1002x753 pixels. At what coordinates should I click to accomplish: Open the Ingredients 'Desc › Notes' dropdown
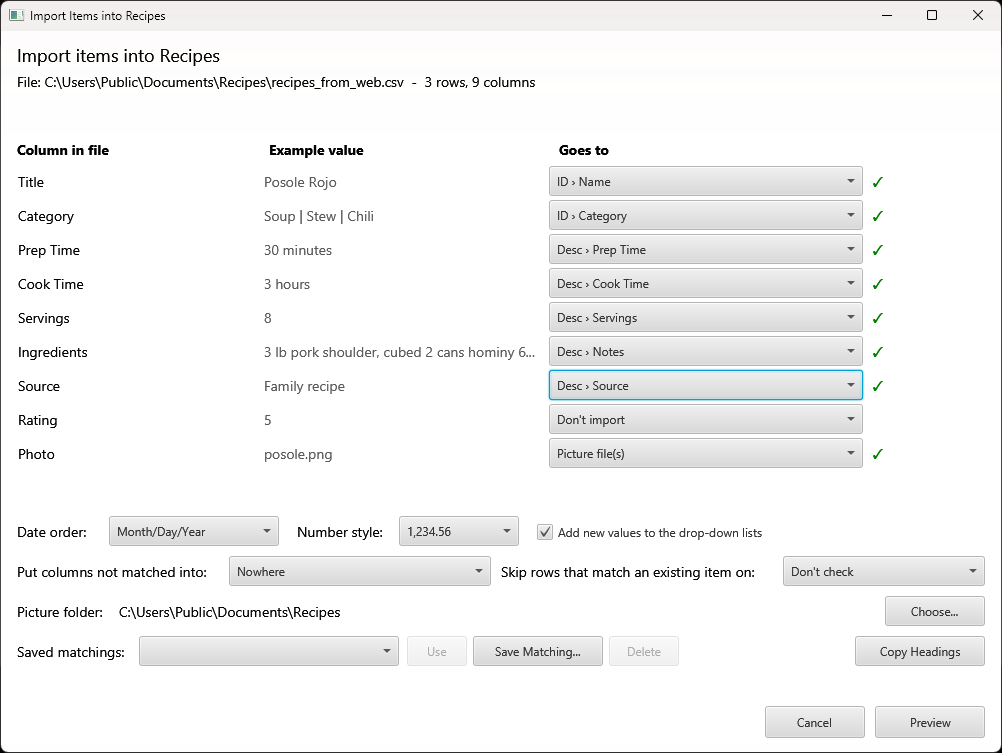(x=705, y=351)
